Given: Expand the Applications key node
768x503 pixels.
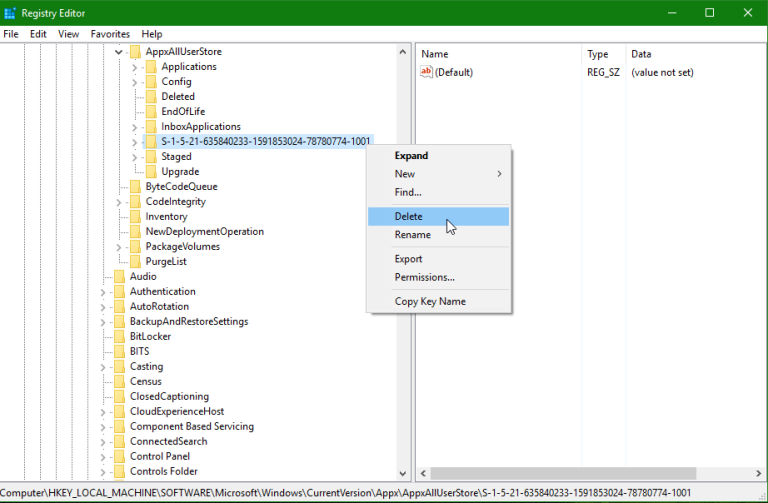Looking at the screenshot, I should [135, 67].
